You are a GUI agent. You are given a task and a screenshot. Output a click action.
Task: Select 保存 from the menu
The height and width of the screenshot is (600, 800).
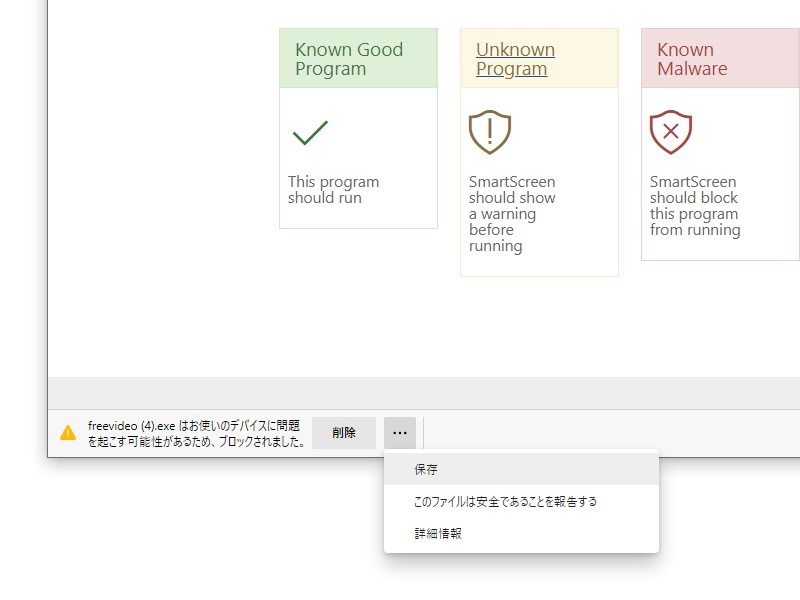(x=426, y=469)
